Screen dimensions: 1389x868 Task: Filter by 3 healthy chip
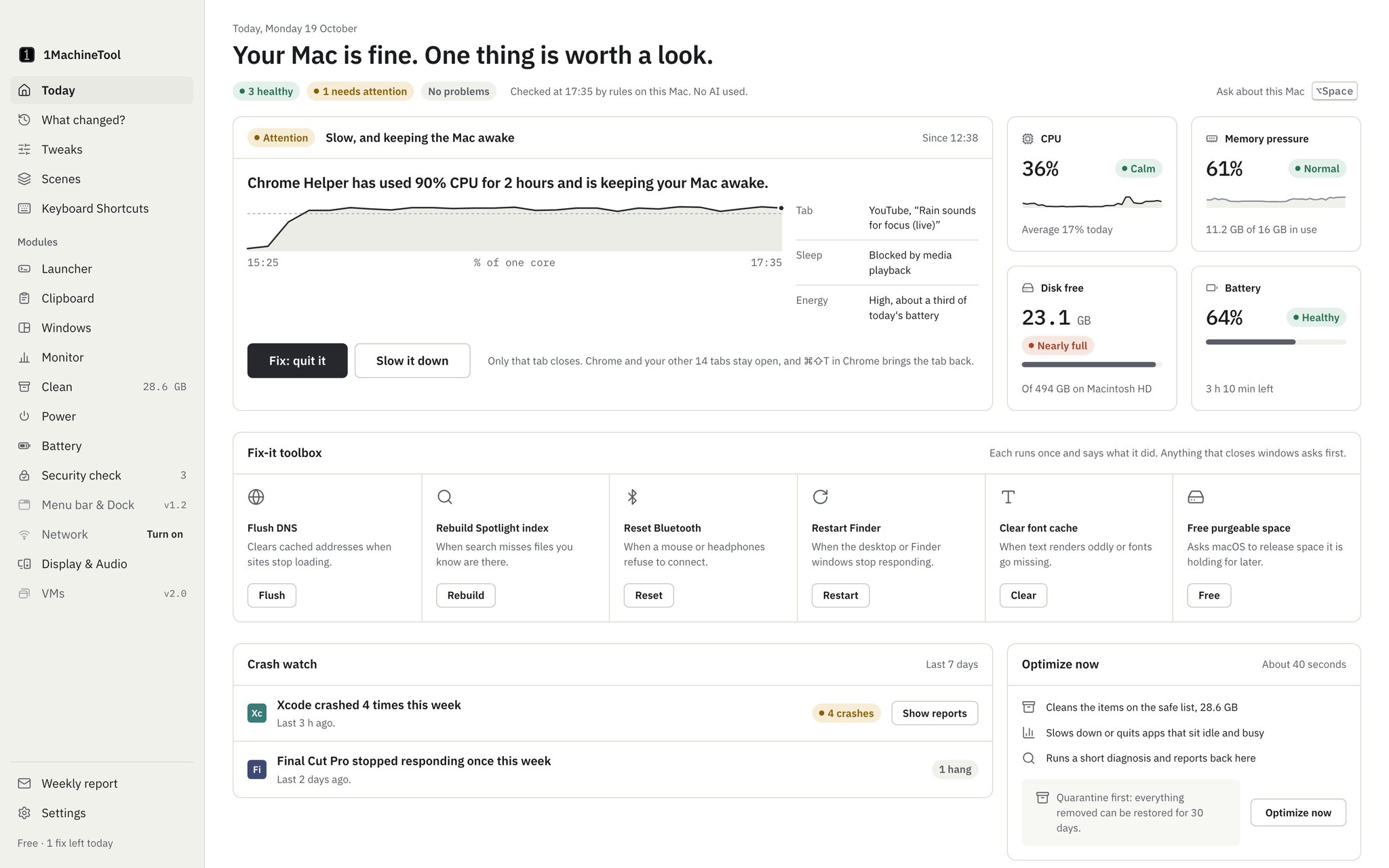[x=267, y=92]
